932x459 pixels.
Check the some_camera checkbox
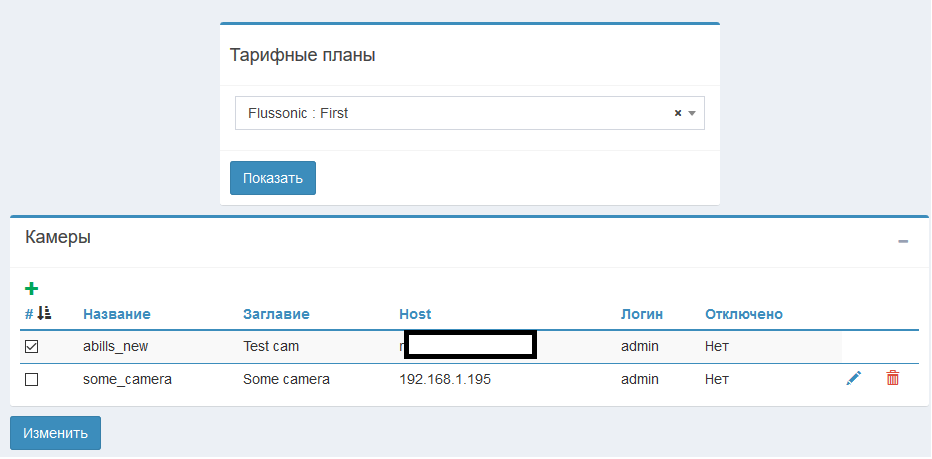coord(32,380)
